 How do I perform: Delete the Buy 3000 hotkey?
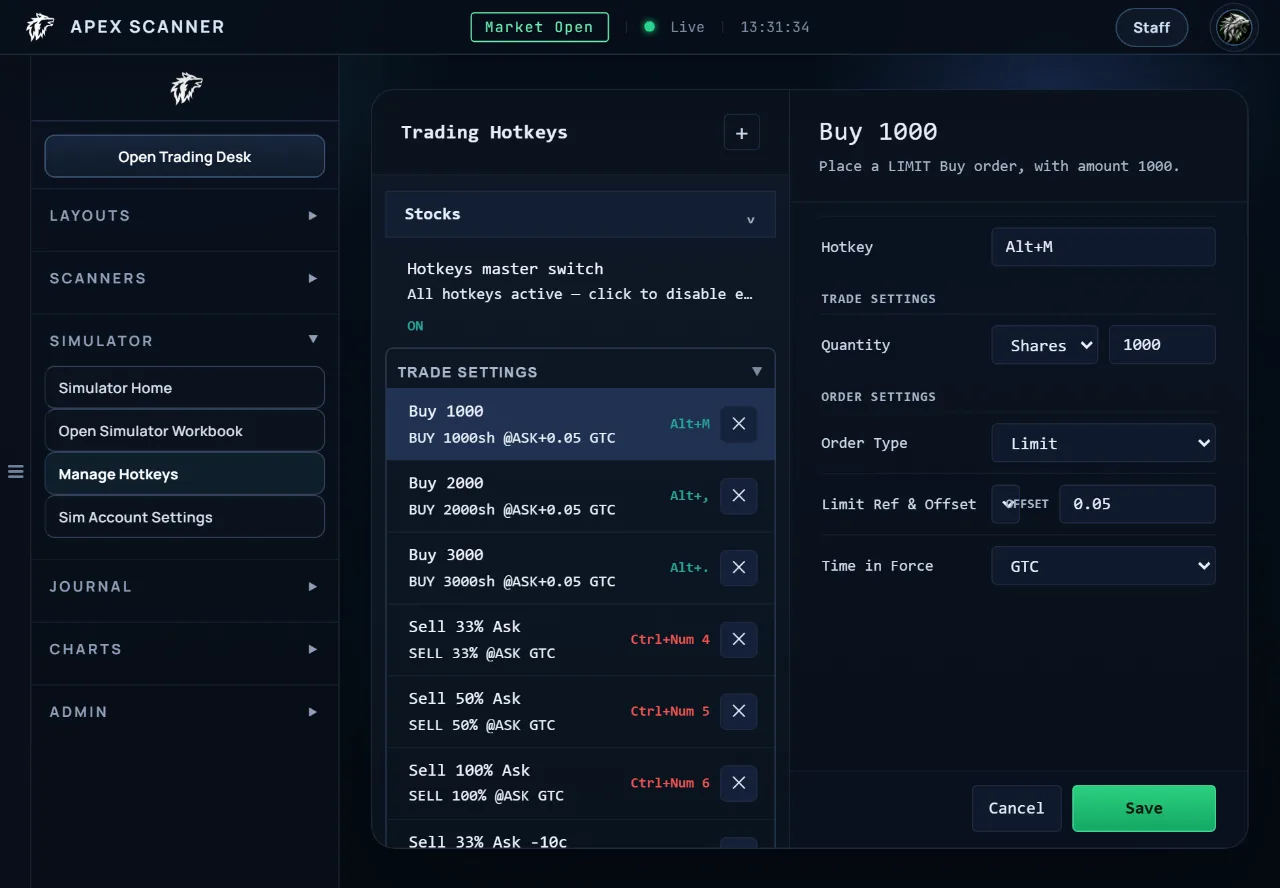pos(739,568)
